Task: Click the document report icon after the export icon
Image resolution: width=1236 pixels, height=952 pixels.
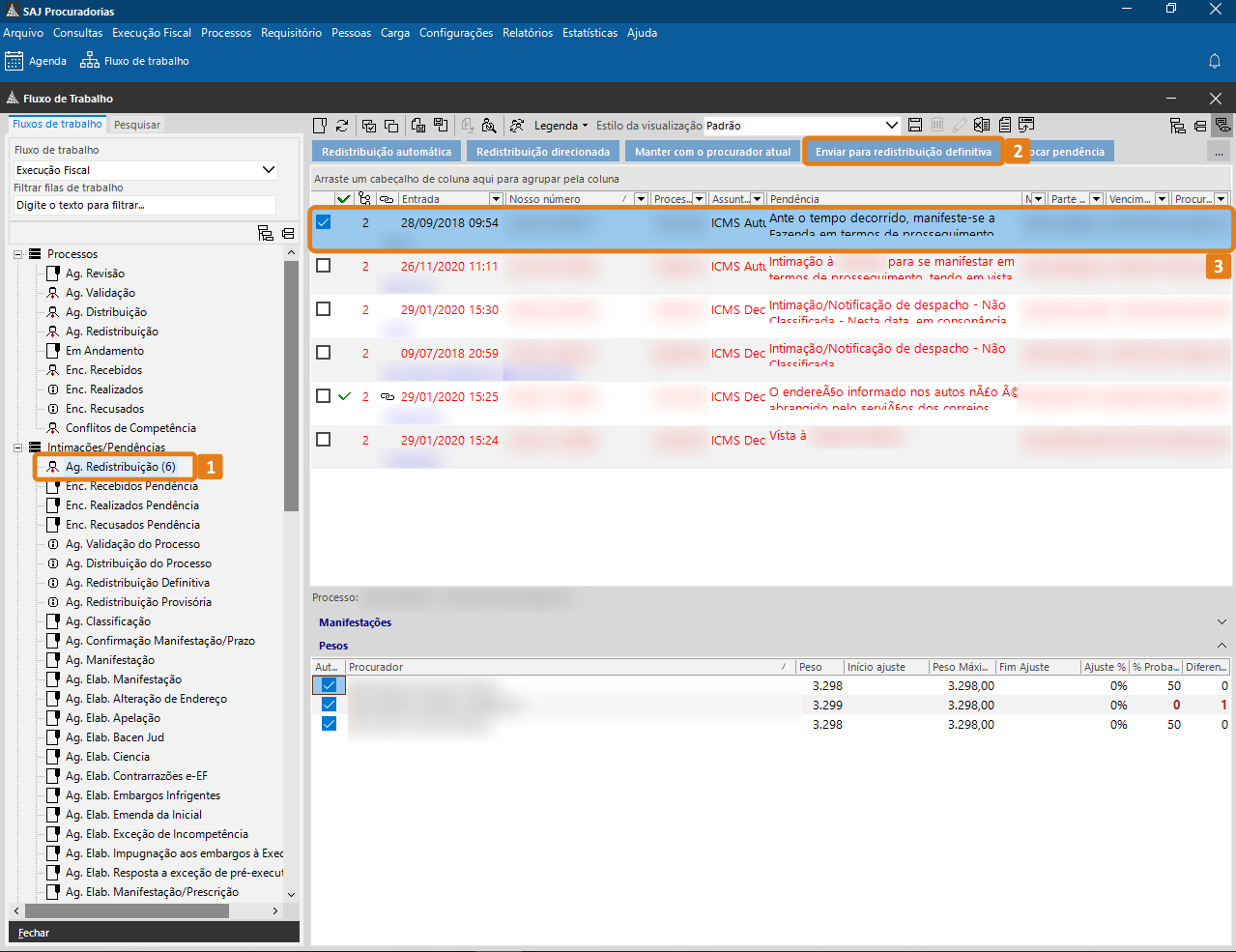Action: [x=1005, y=125]
